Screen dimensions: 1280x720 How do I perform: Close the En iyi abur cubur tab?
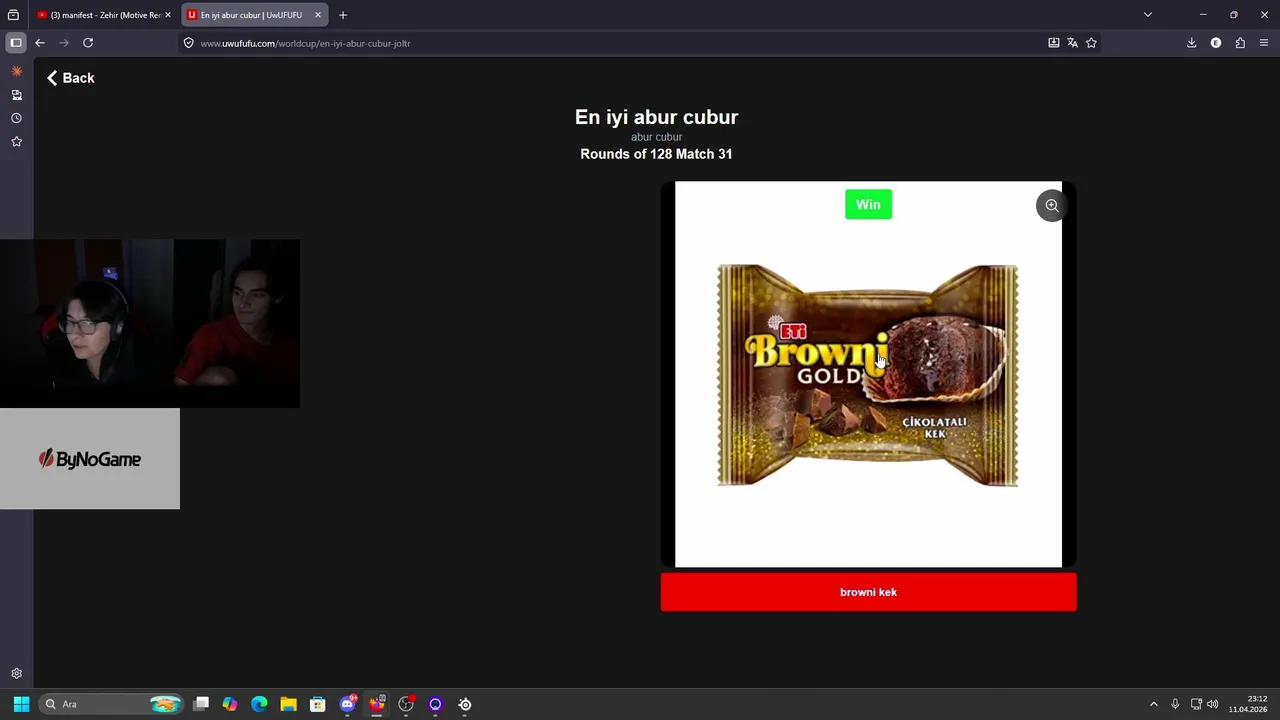[318, 15]
